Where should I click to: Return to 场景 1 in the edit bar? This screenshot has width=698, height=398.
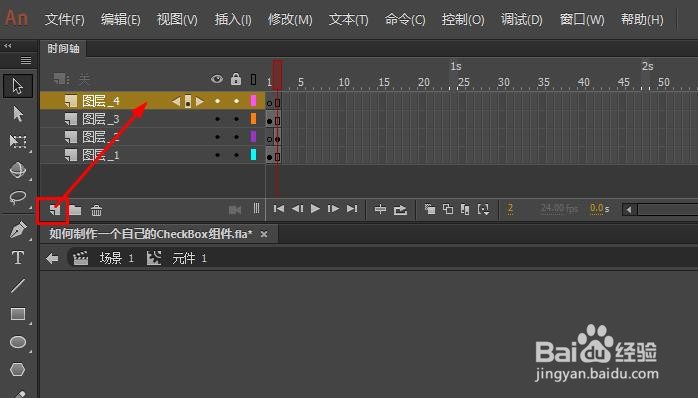point(117,258)
